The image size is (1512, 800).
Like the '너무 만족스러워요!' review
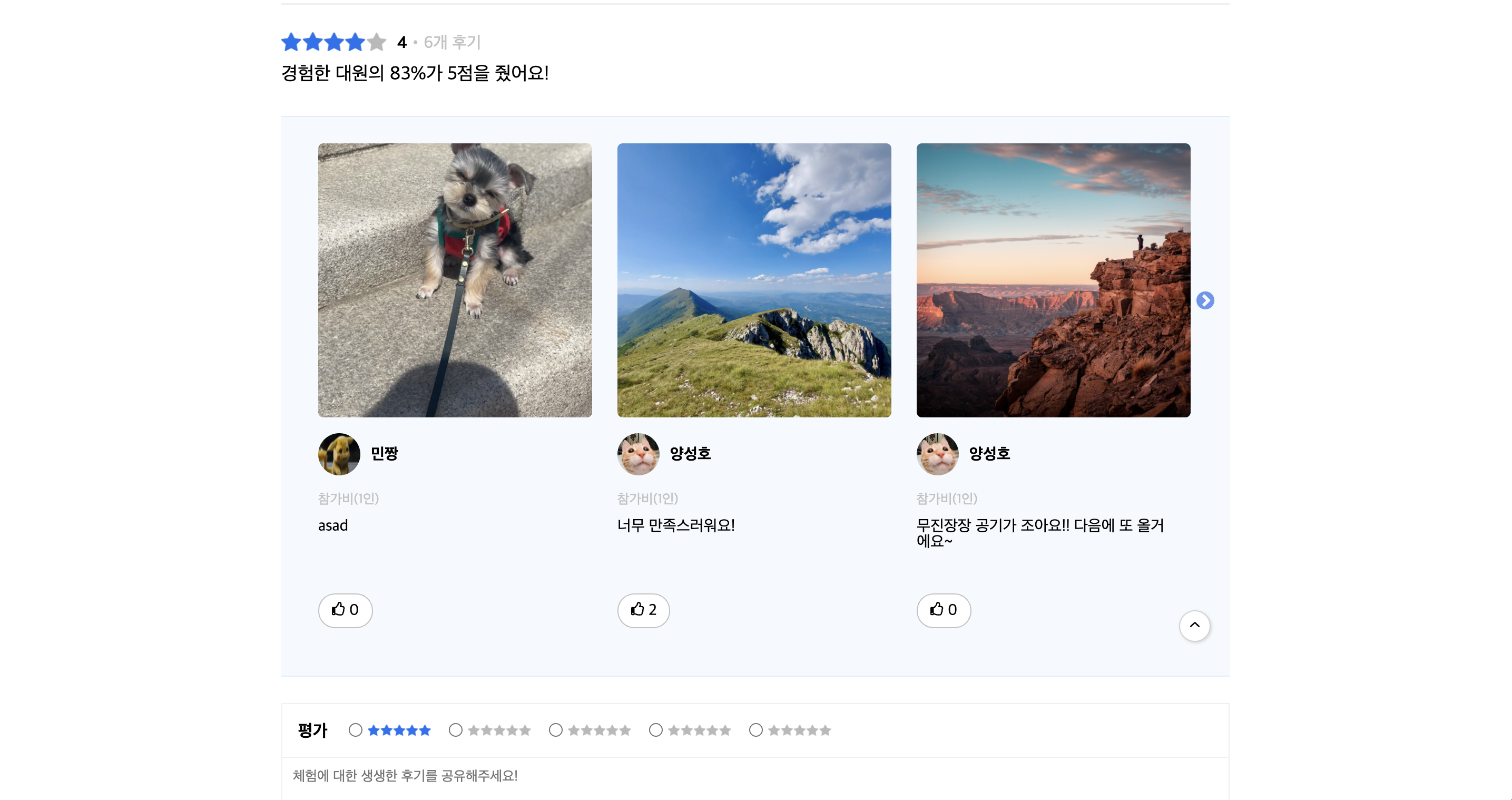643,610
